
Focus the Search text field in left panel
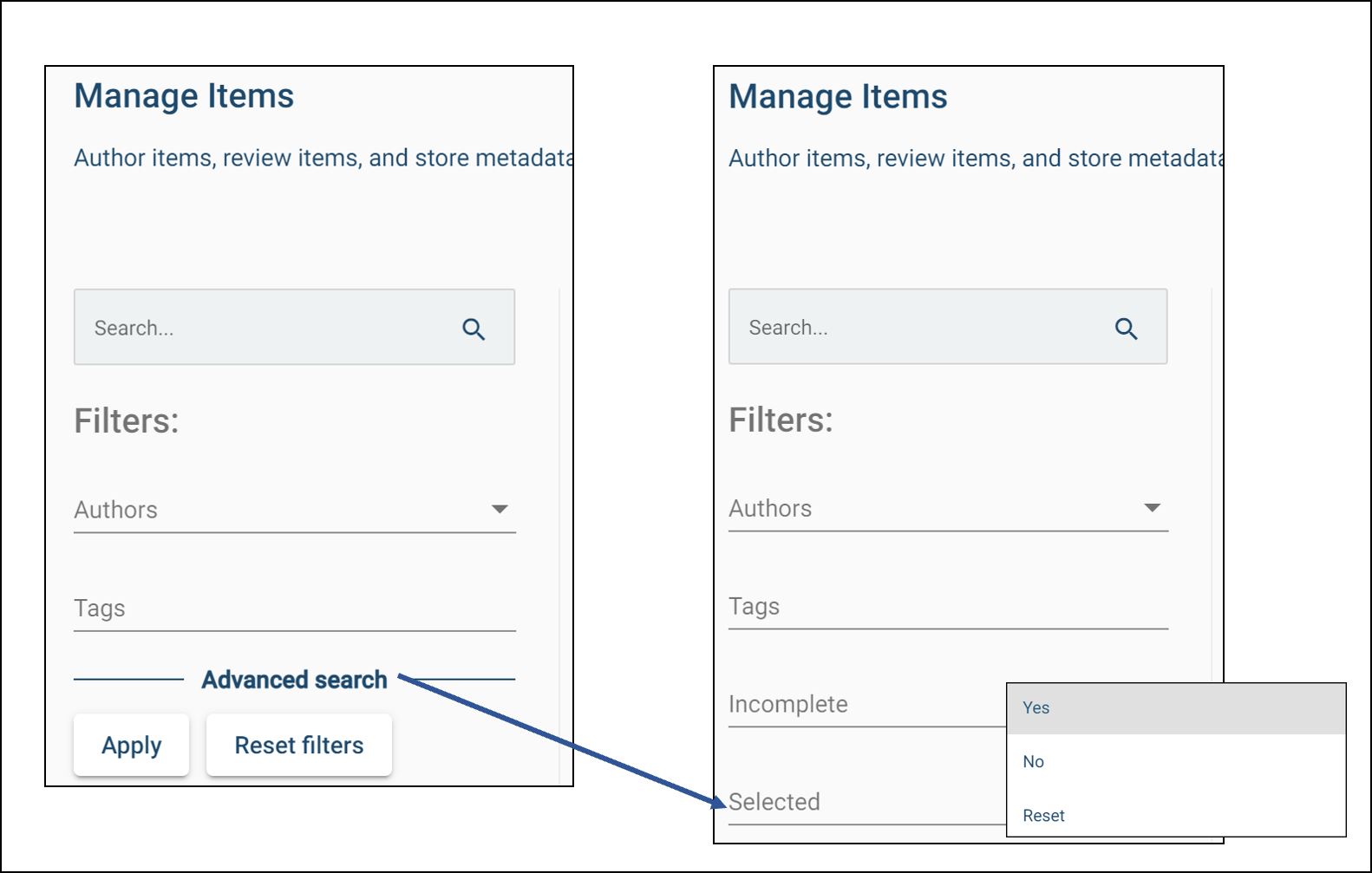click(269, 329)
